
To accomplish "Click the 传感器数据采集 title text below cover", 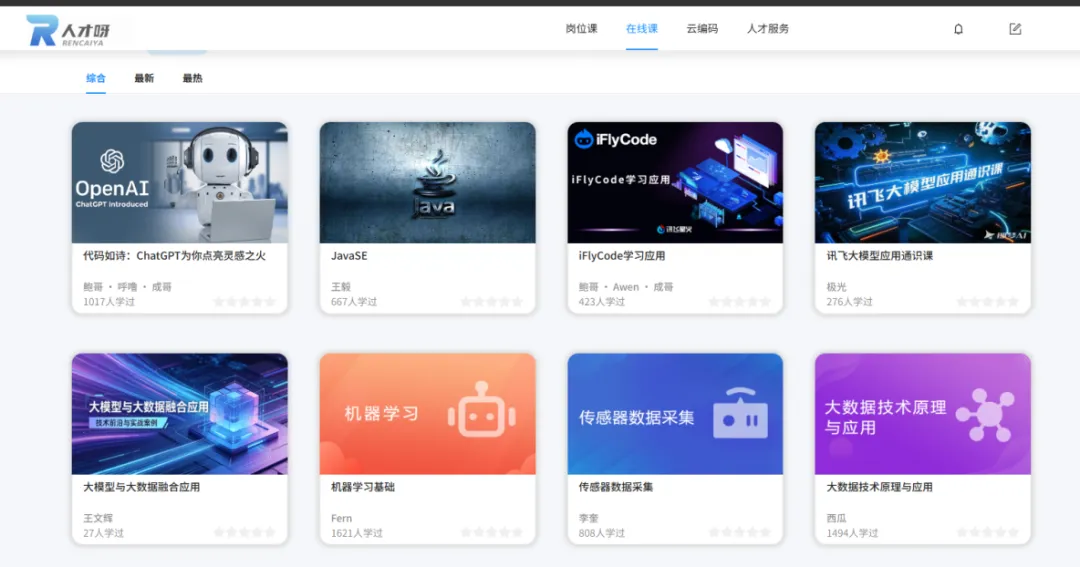I will pyautogui.click(x=616, y=487).
